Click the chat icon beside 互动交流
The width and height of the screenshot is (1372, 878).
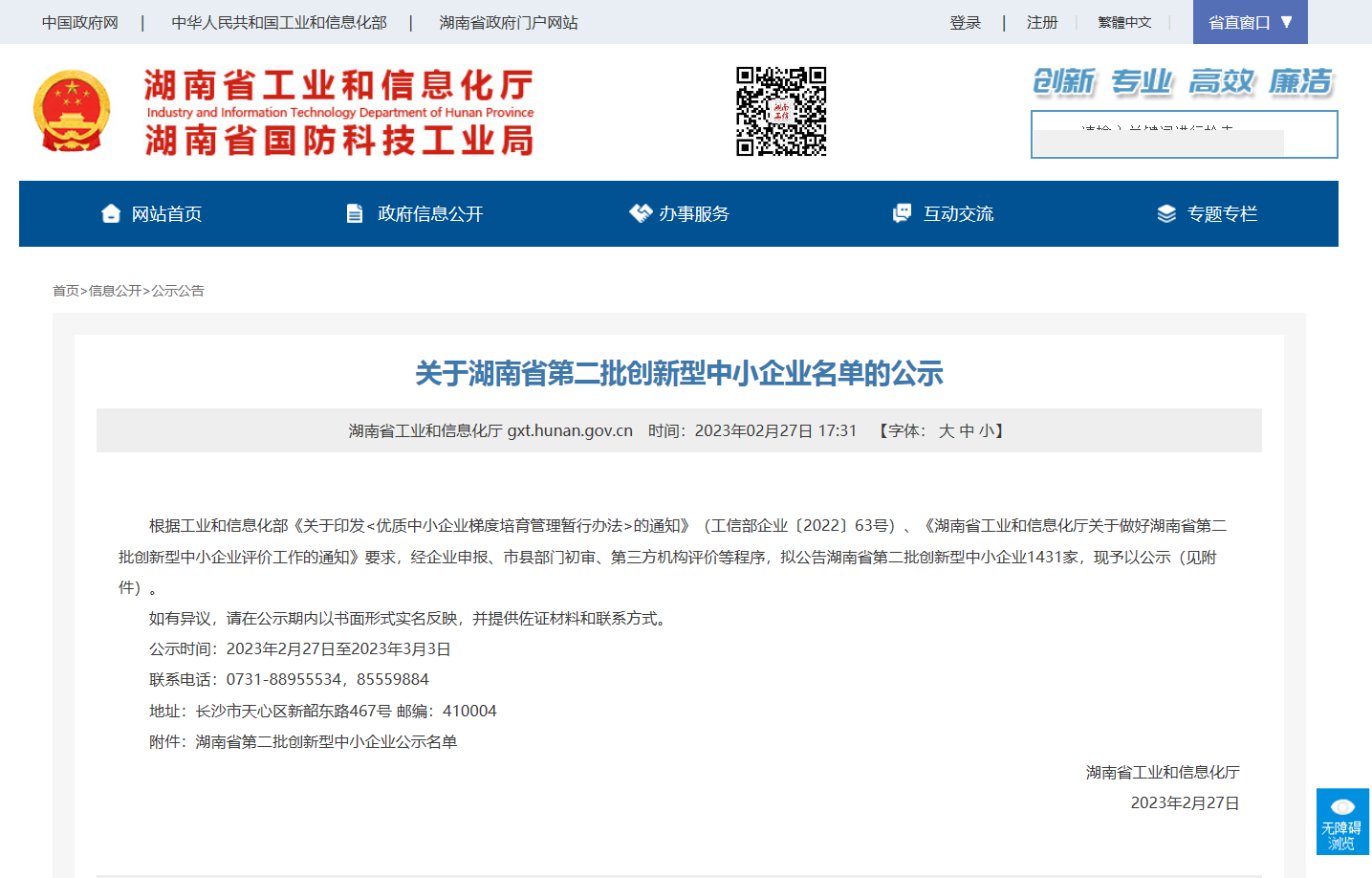[902, 213]
